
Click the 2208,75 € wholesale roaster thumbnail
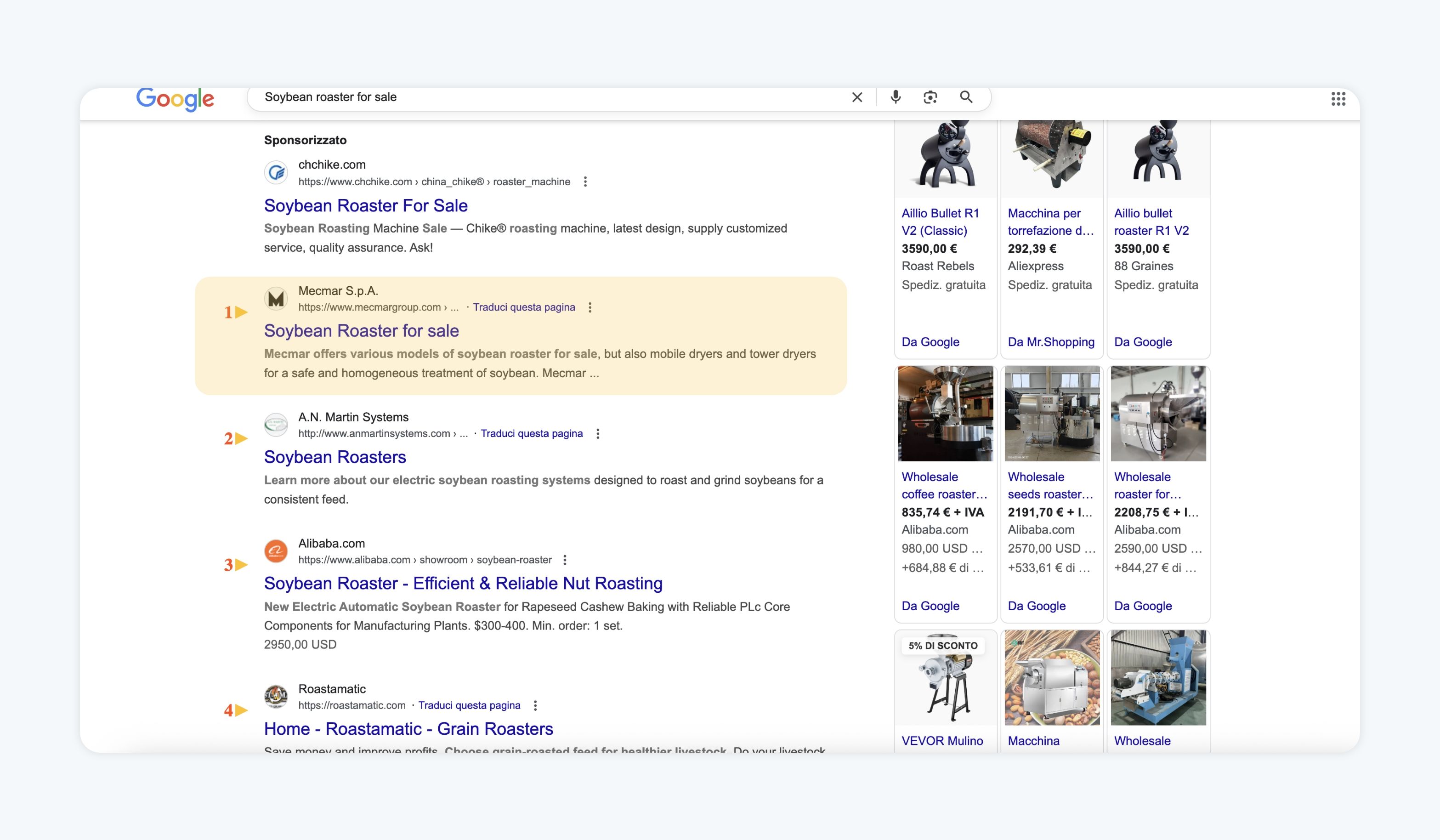tap(1158, 414)
